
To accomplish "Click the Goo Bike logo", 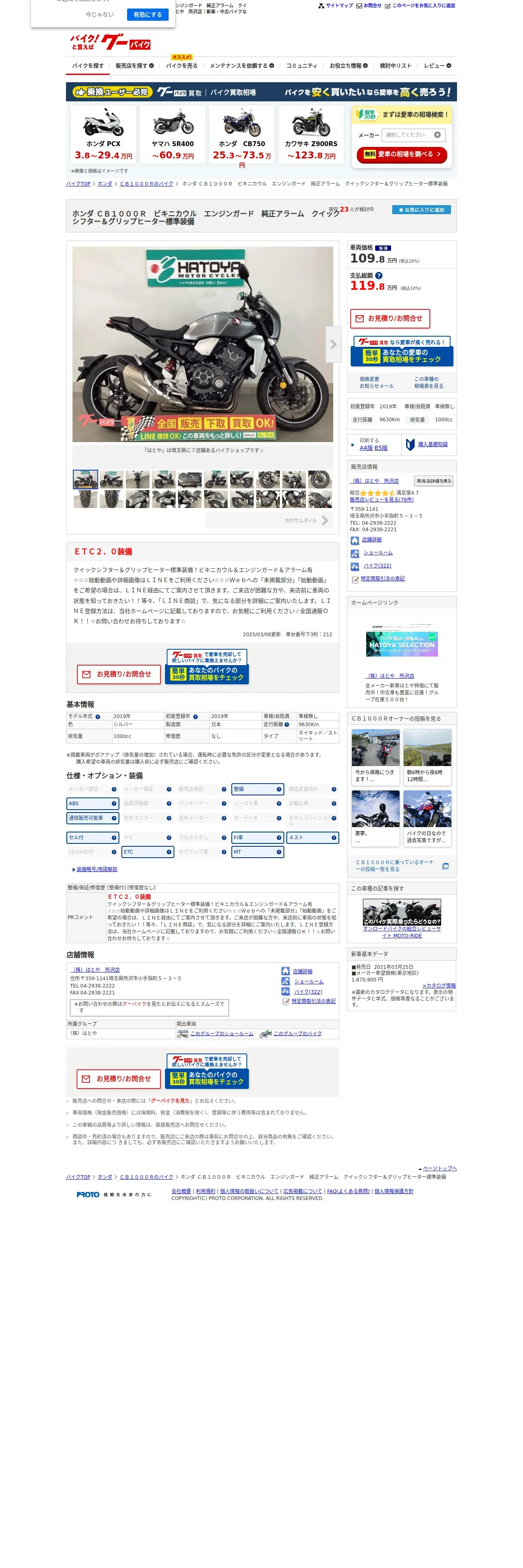I will pyautogui.click(x=110, y=42).
